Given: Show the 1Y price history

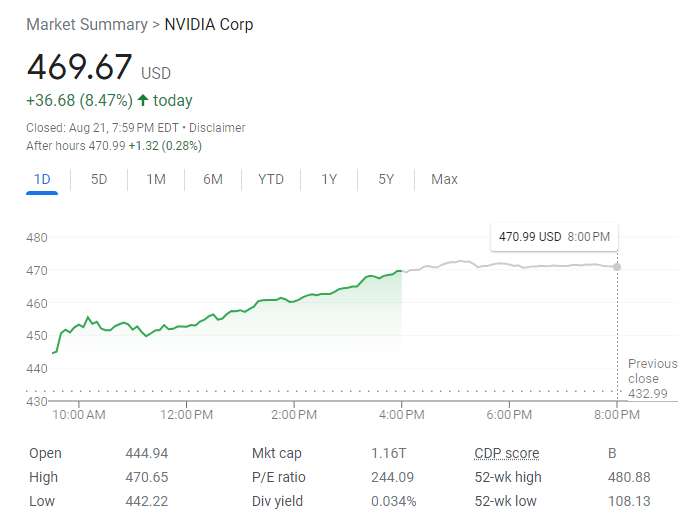Looking at the screenshot, I should pyautogui.click(x=329, y=179).
